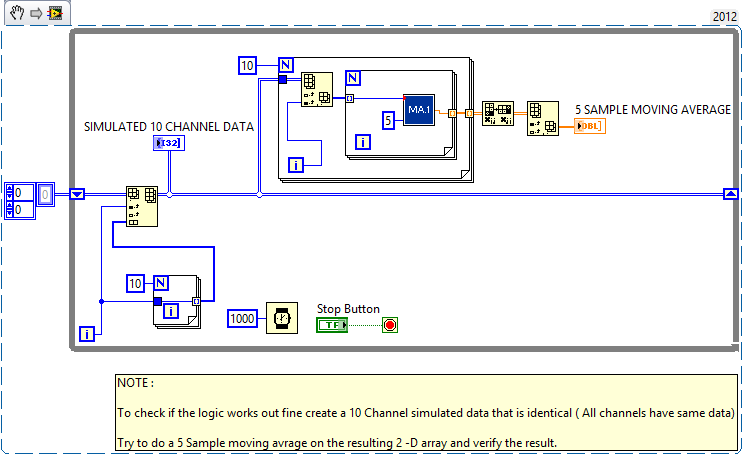Image resolution: width=743 pixels, height=455 pixels.
Task: Click the LabVIEW VI snippet icon
Action: click(56, 13)
